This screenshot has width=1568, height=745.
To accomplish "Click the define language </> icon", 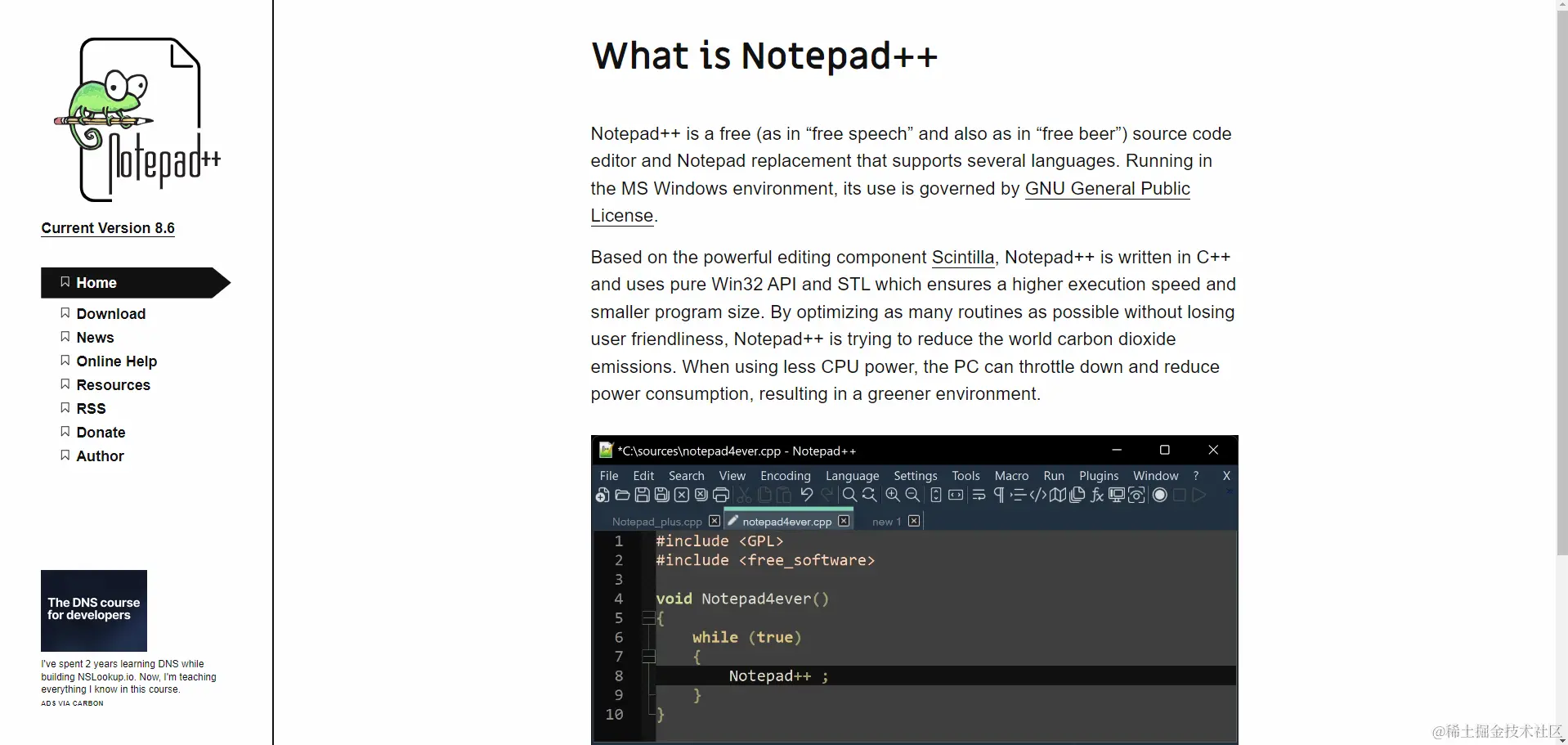I will point(1038,495).
